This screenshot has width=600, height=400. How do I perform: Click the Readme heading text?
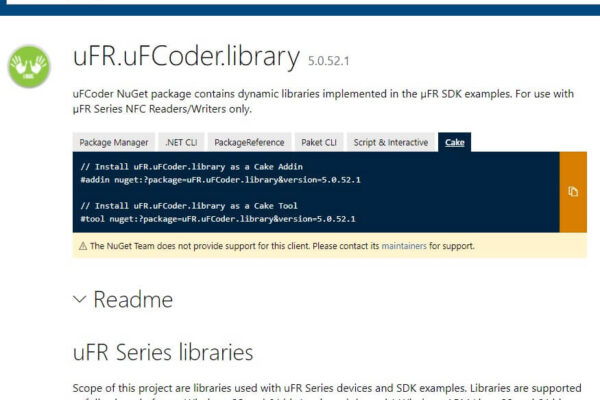133,299
